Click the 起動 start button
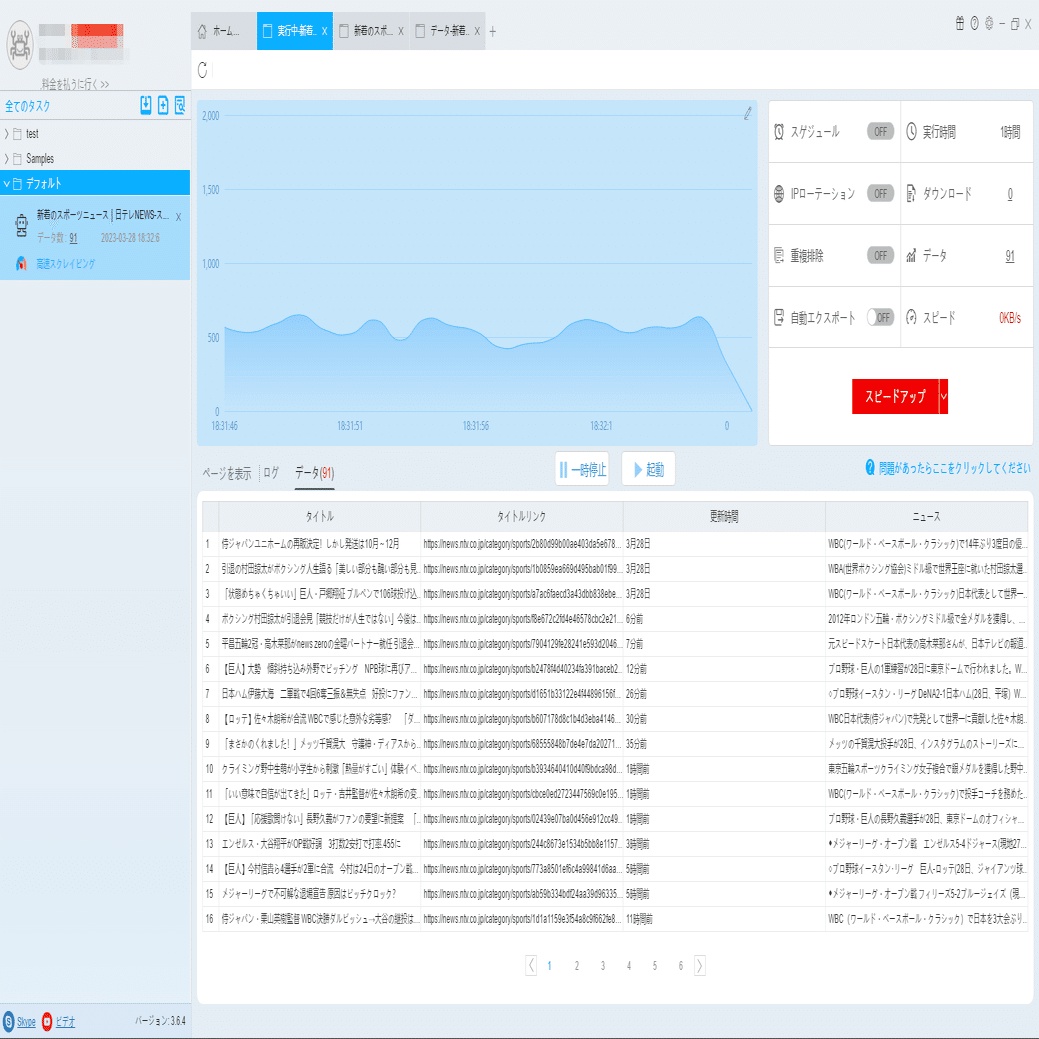 648,469
